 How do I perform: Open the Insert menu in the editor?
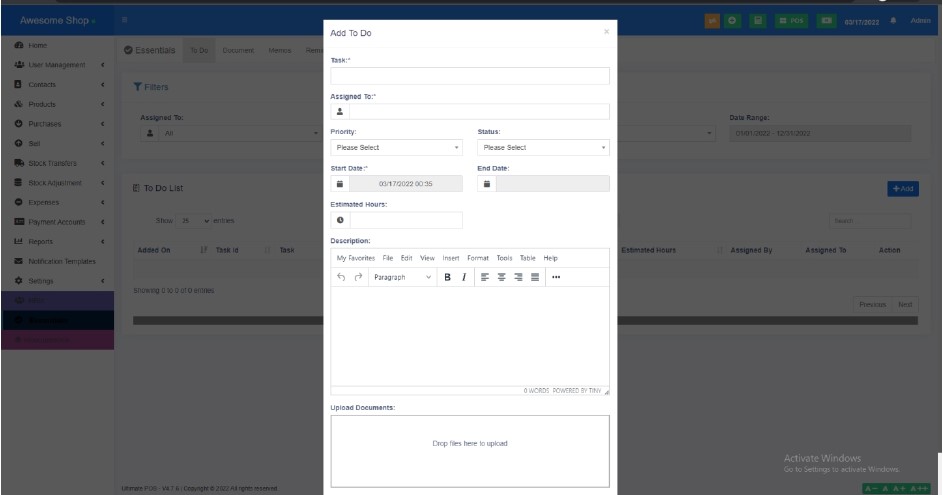451,258
